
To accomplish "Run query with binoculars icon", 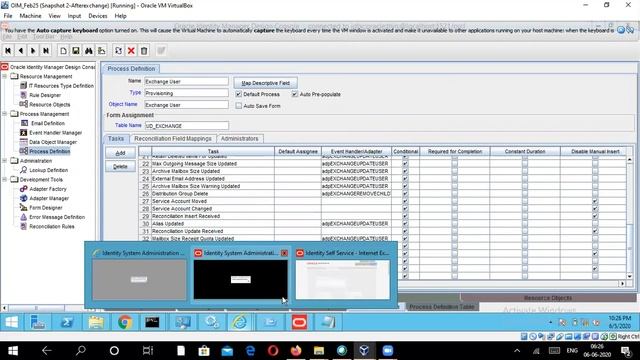I will 89,51.
